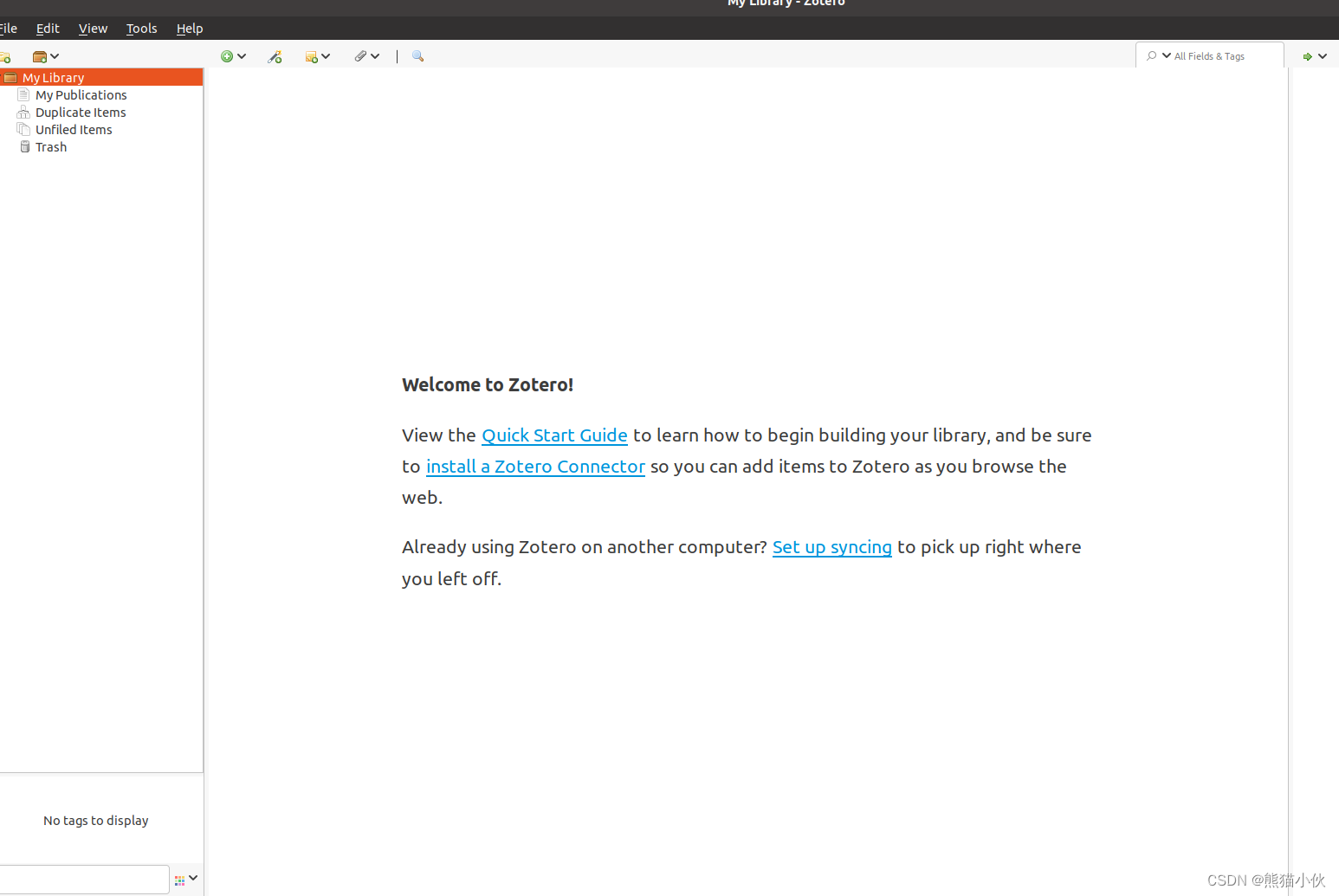Screen dimensions: 1339x896
Task: Click the My Library folder icon
Action: 10,78
